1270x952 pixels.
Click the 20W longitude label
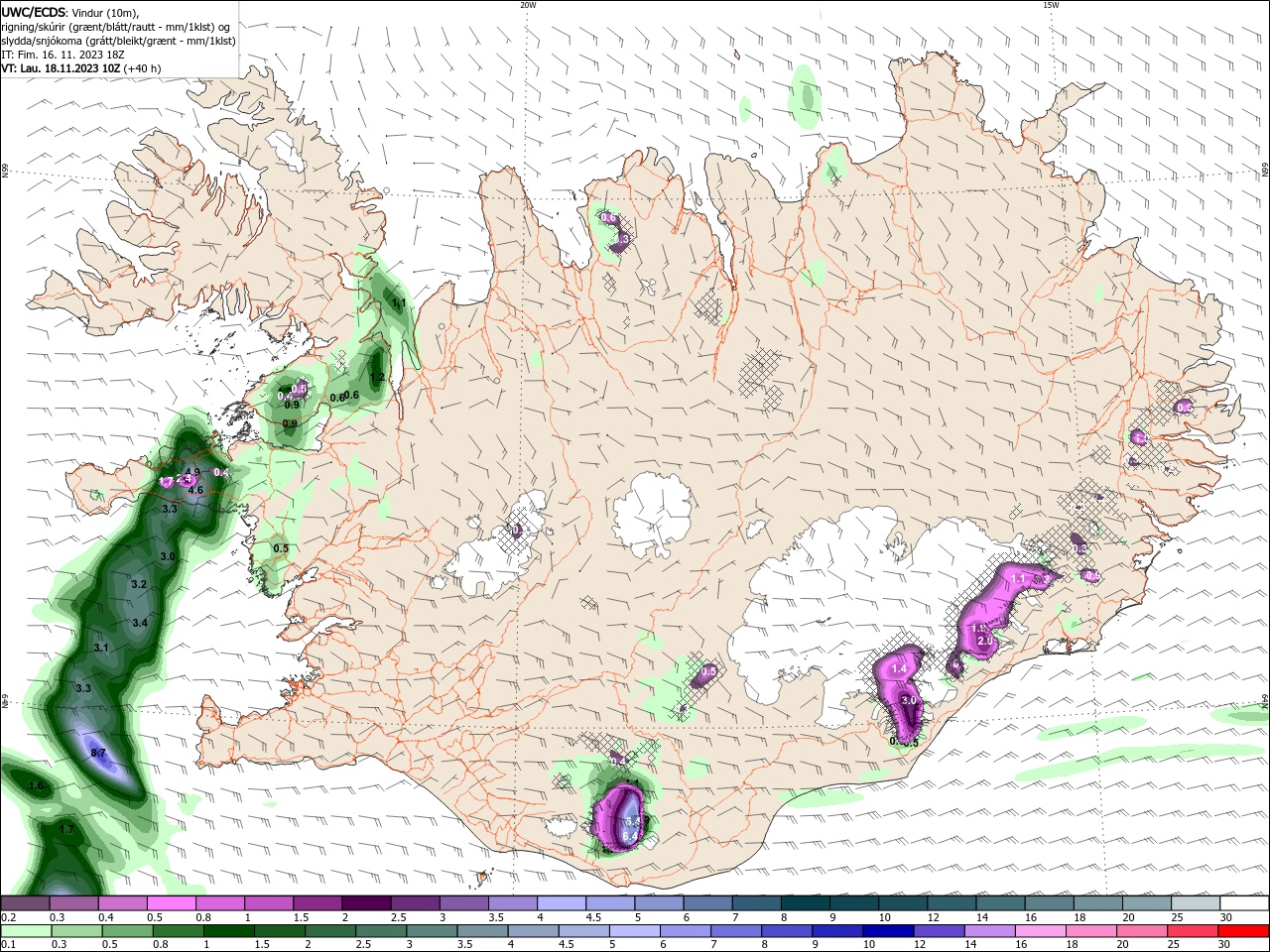529,5
